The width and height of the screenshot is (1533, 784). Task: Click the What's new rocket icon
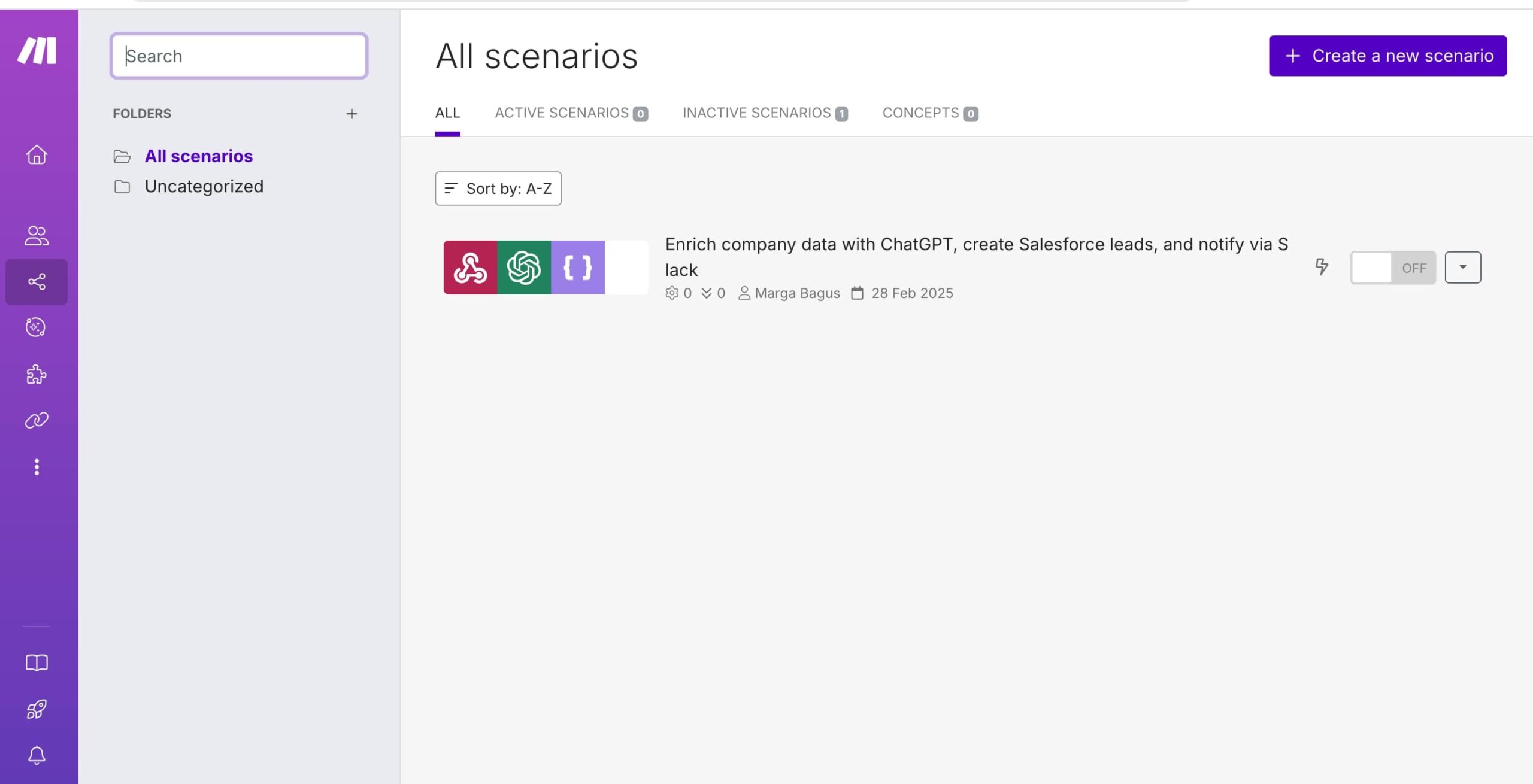[37, 709]
